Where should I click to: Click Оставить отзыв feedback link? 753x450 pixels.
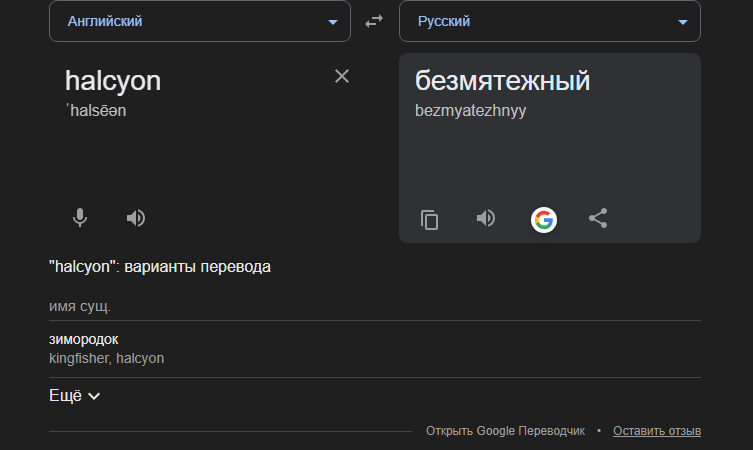tap(657, 431)
